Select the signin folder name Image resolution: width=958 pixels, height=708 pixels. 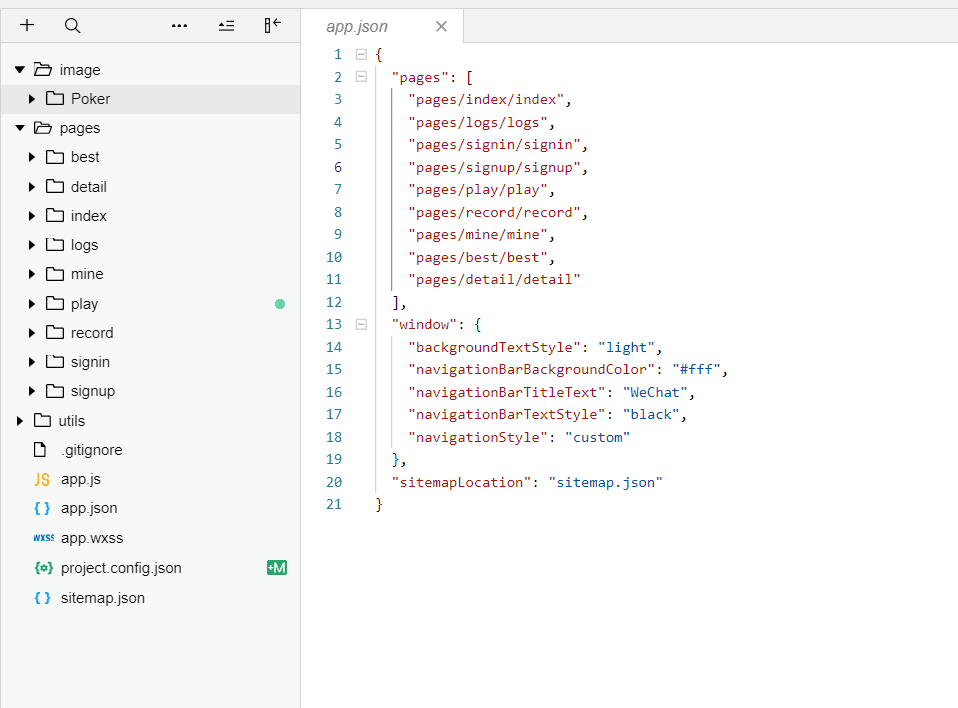pos(90,362)
